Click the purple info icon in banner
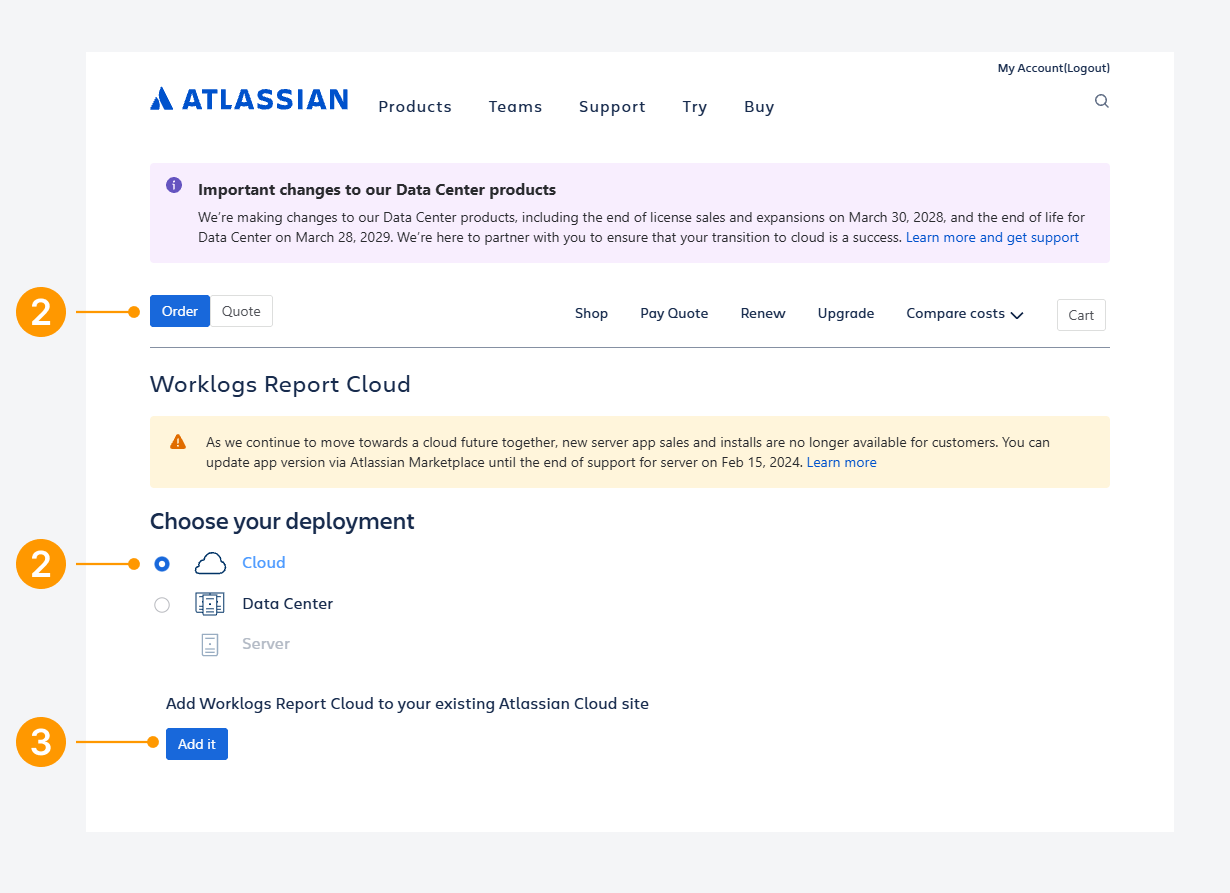This screenshot has height=893, width=1230. pos(174,185)
